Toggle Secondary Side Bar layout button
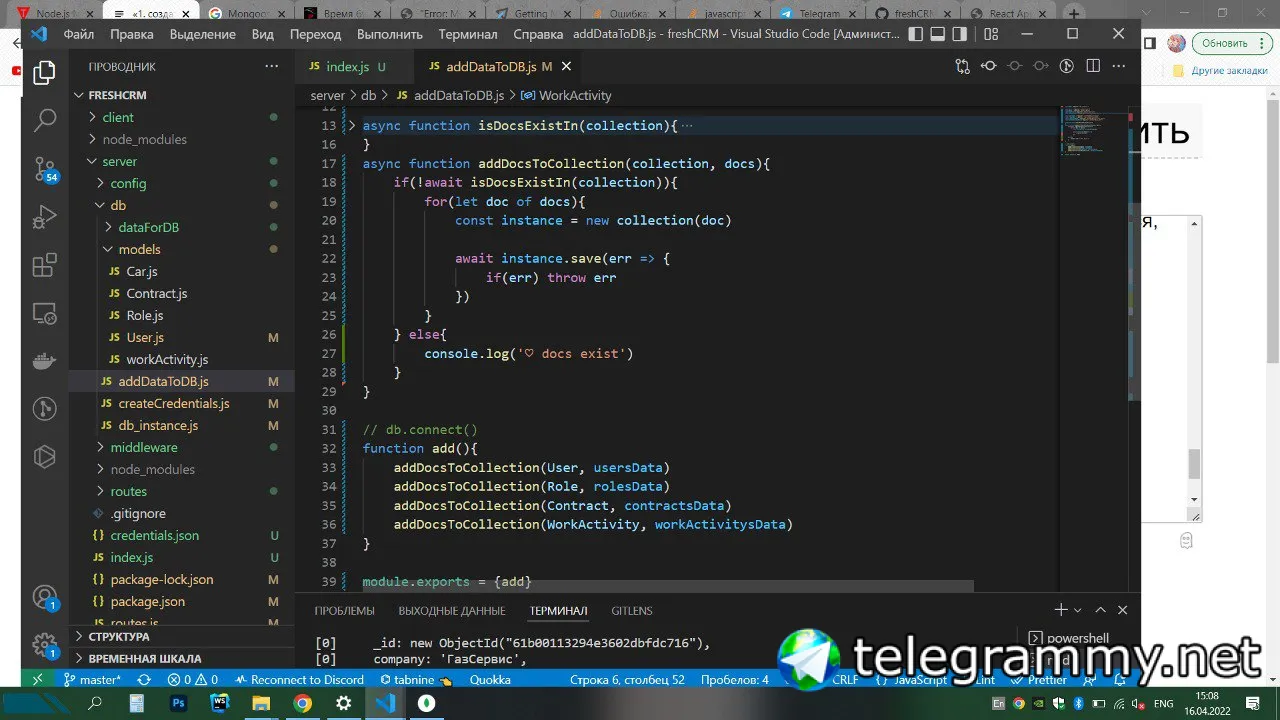This screenshot has width=1280, height=720. pos(960,34)
